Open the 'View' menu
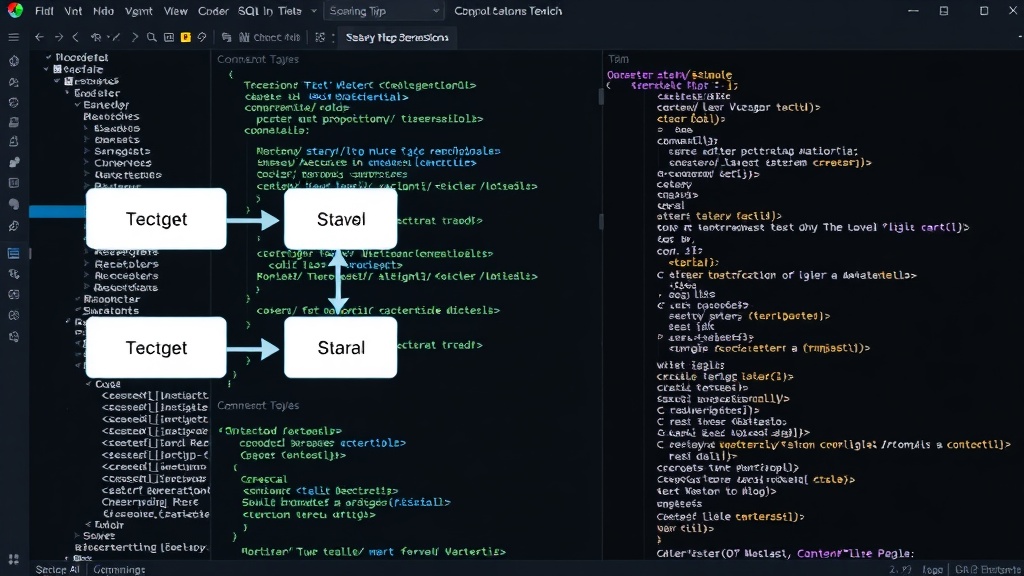This screenshot has width=1024, height=576. click(175, 11)
